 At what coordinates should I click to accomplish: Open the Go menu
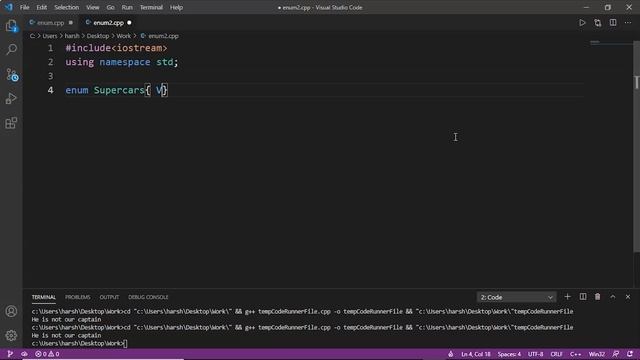(x=111, y=7)
